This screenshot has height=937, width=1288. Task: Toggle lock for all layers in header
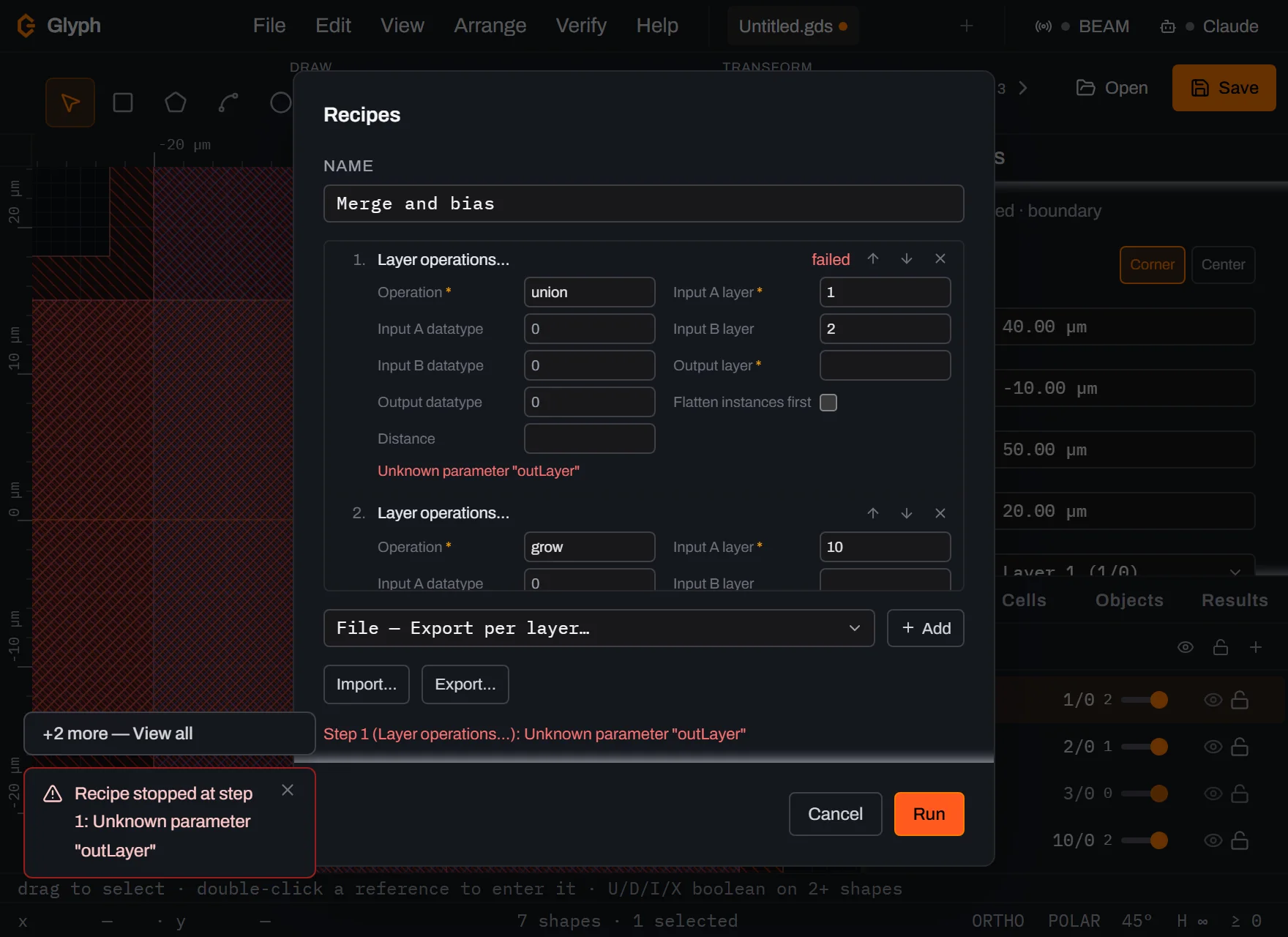1221,647
